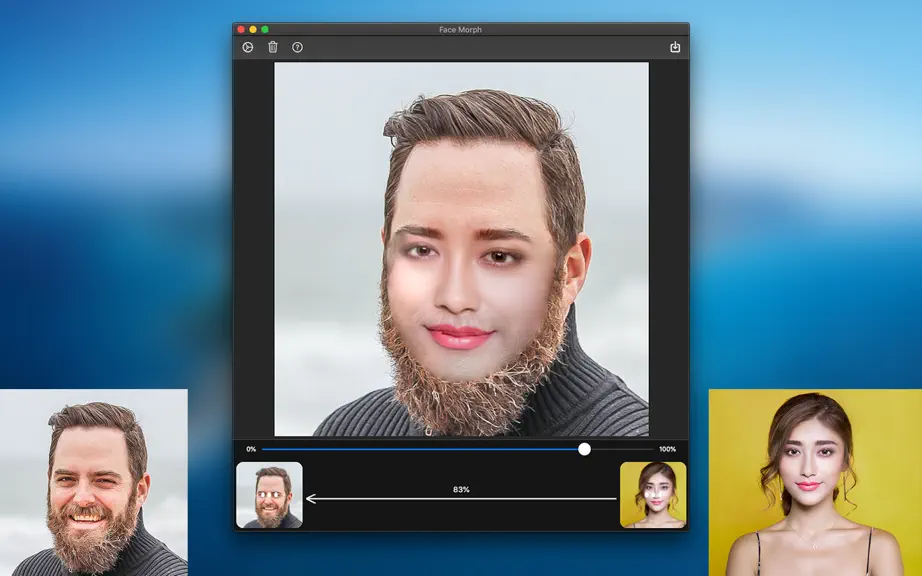Click the 83% morph value text
The height and width of the screenshot is (576, 922).
[x=461, y=490]
